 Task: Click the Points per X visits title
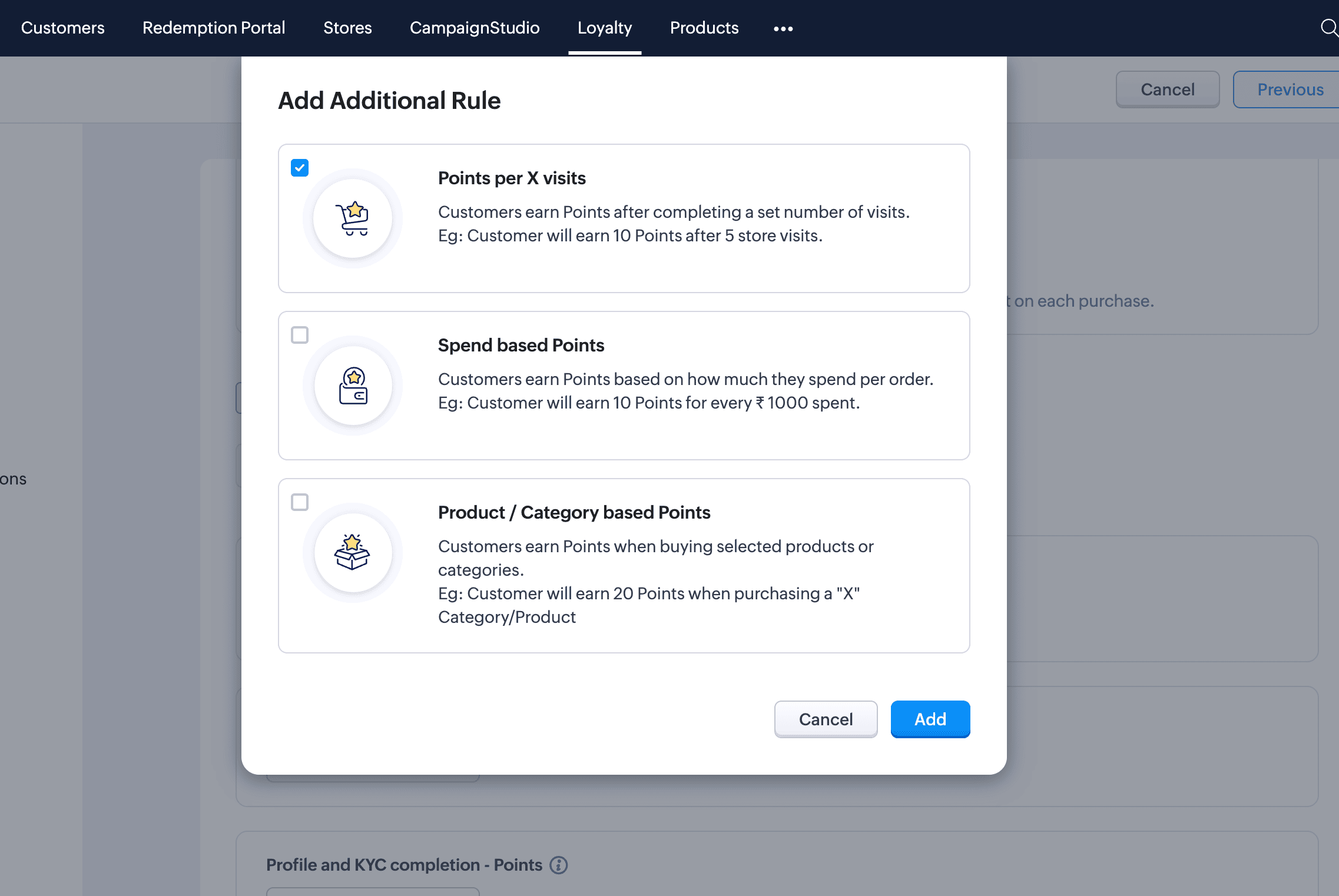coord(512,178)
